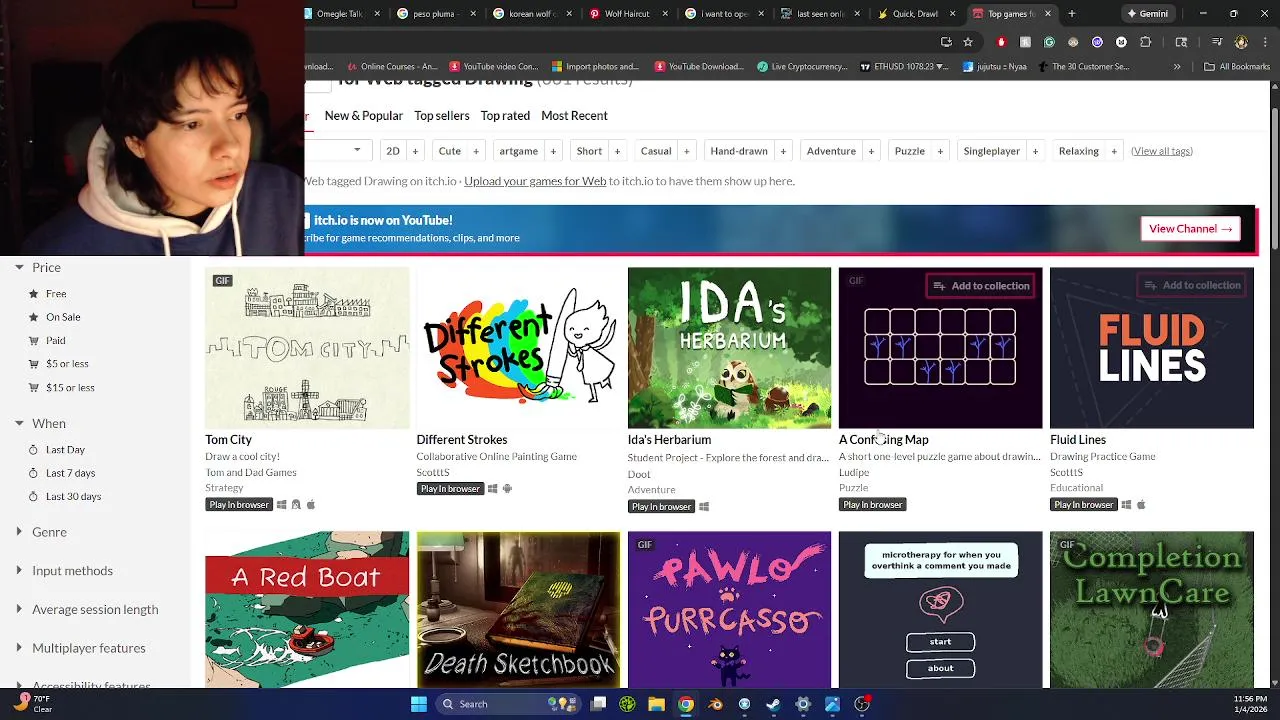Viewport: 1280px width, 720px height.
Task: Switch to the Quick, Draw! tab
Action: tap(915, 14)
